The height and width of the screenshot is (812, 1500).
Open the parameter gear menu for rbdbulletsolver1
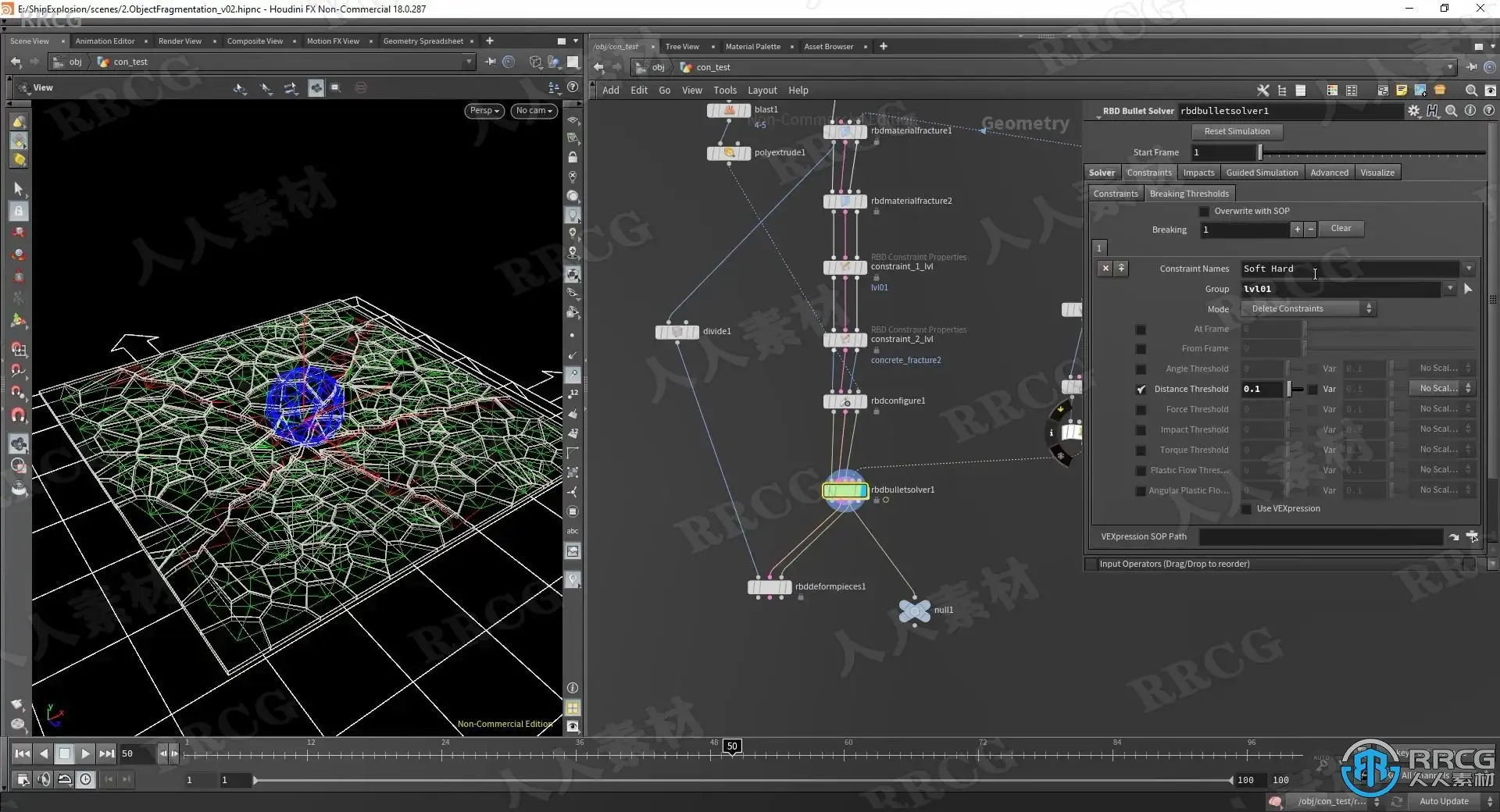pos(1413,111)
